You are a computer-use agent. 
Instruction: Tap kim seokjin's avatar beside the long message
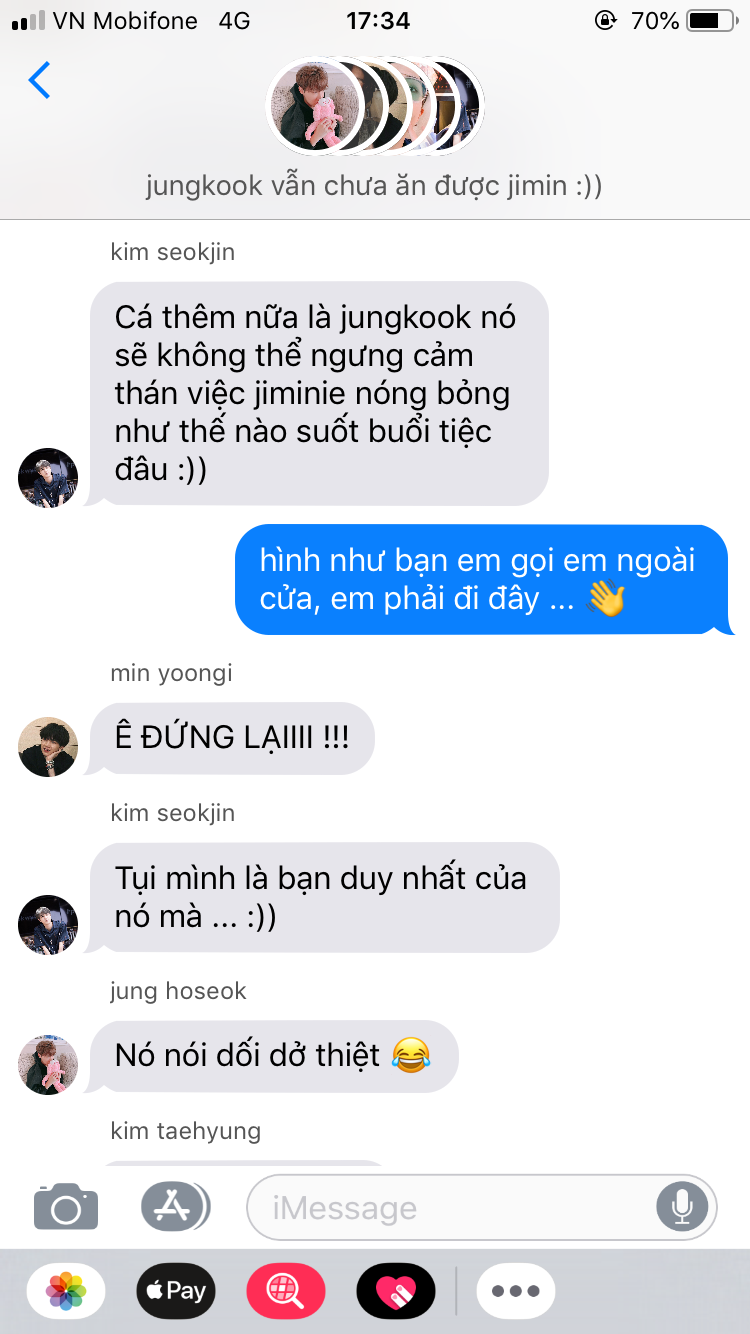pyautogui.click(x=48, y=478)
